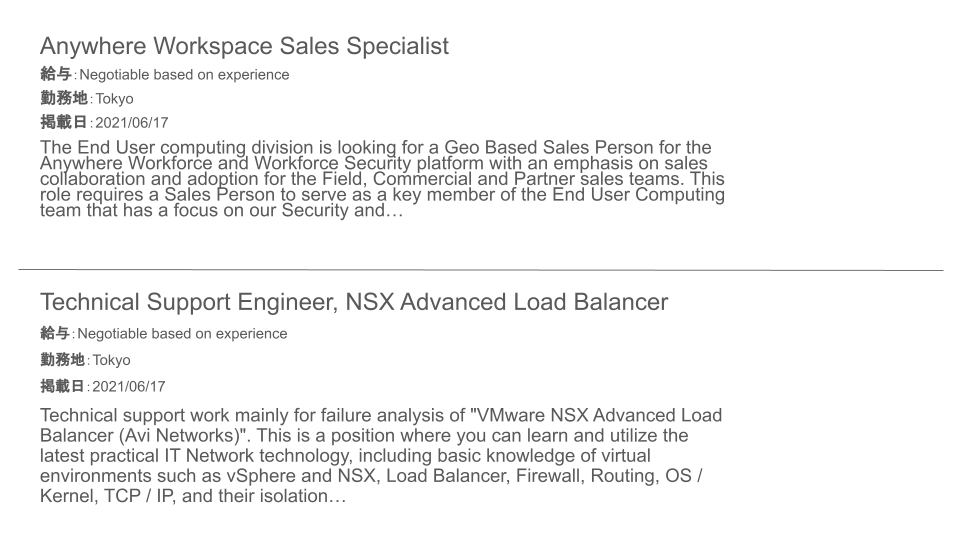Click the 掲載日 label in first listing

pyautogui.click(x=64, y=122)
